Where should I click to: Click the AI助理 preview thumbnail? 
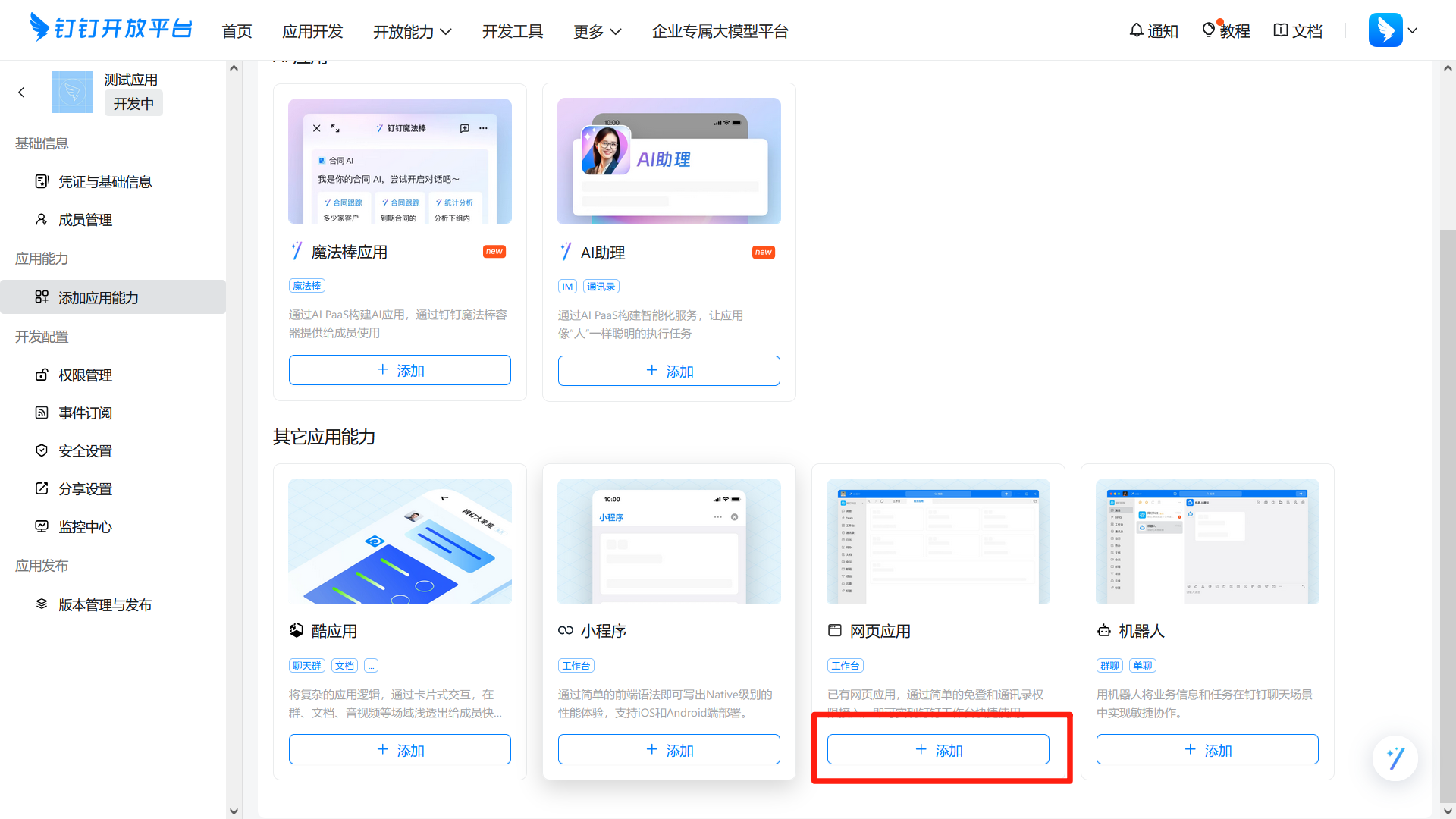point(669,161)
